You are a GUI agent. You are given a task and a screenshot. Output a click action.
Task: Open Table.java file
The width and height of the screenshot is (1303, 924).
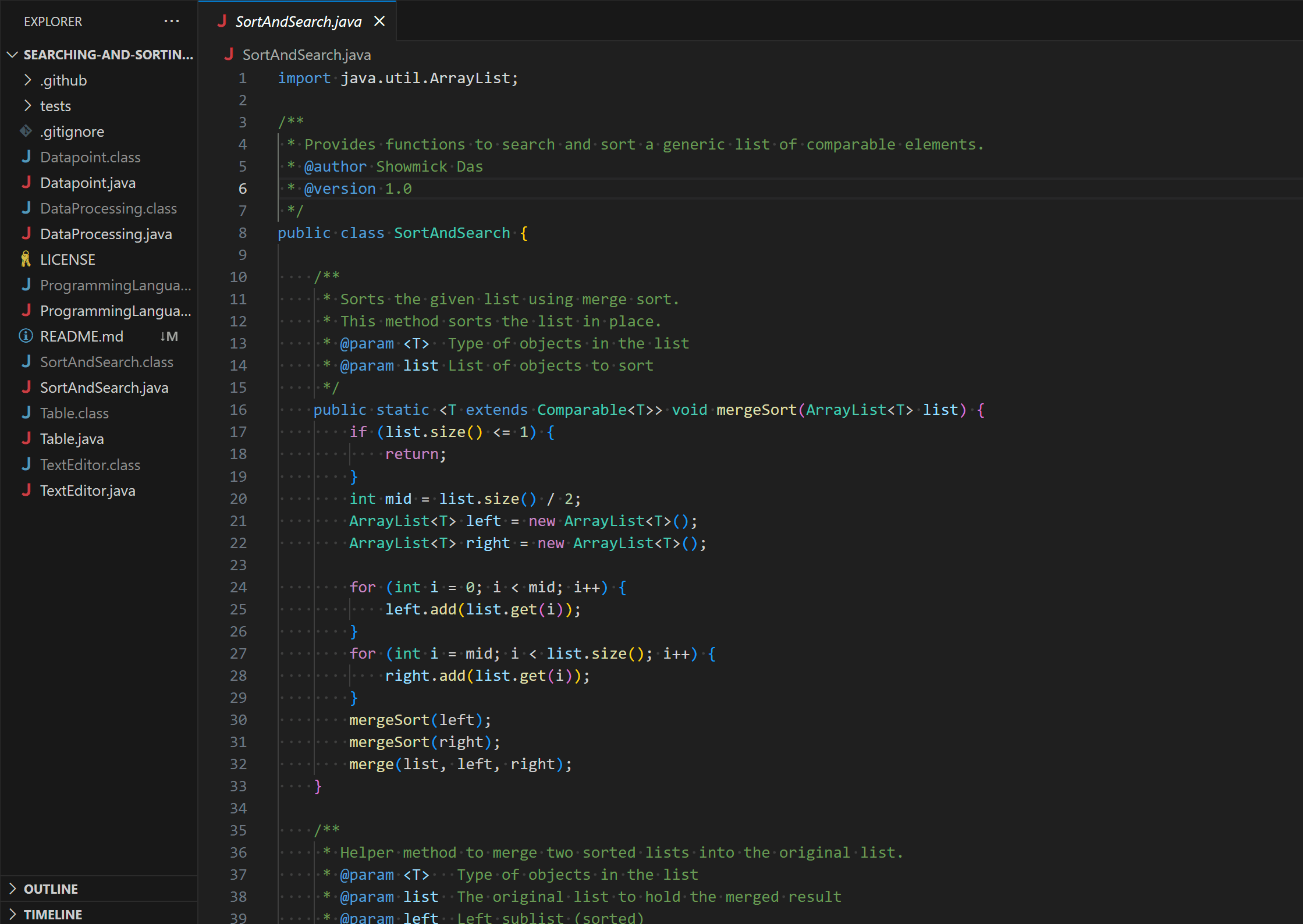[72, 439]
